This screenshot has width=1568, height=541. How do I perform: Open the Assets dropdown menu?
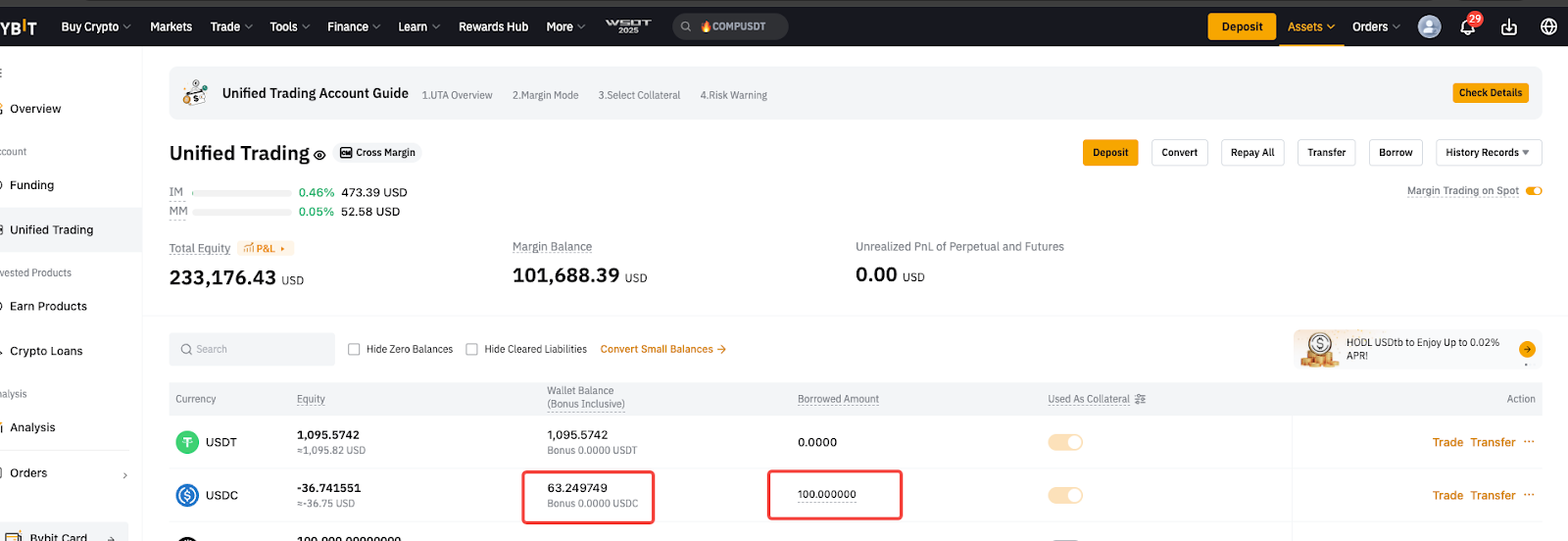point(1310,26)
